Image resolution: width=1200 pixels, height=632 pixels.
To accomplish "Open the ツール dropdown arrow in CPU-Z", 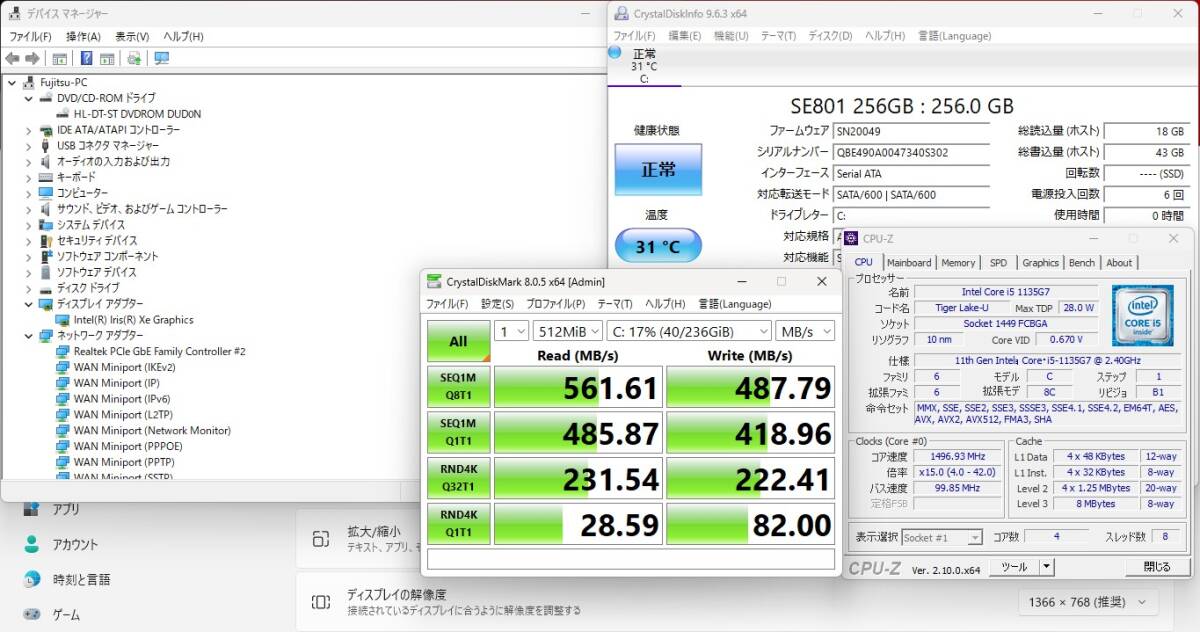I will tap(1046, 567).
